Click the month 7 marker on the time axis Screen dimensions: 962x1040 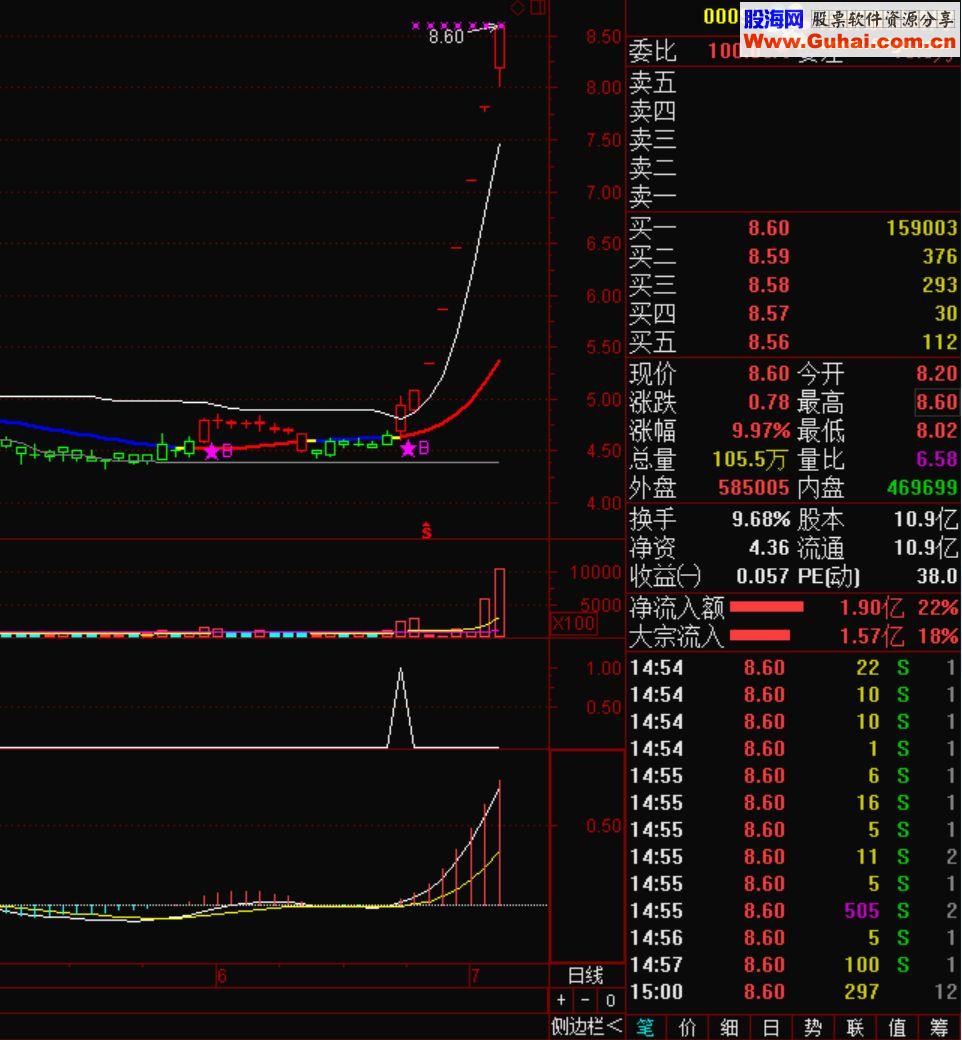click(x=474, y=976)
